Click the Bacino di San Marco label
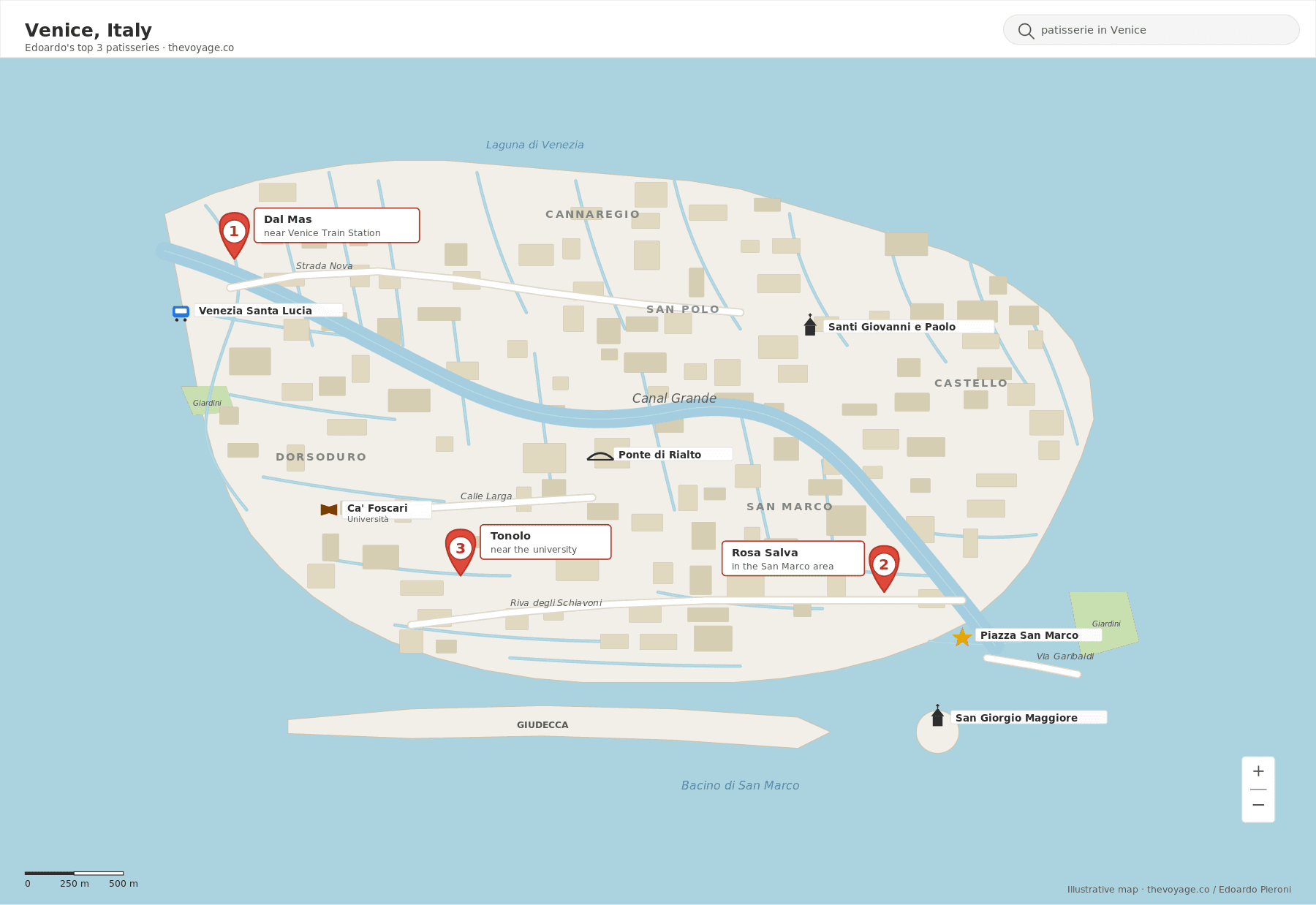Viewport: 1316px width, 905px height. pyautogui.click(x=741, y=785)
